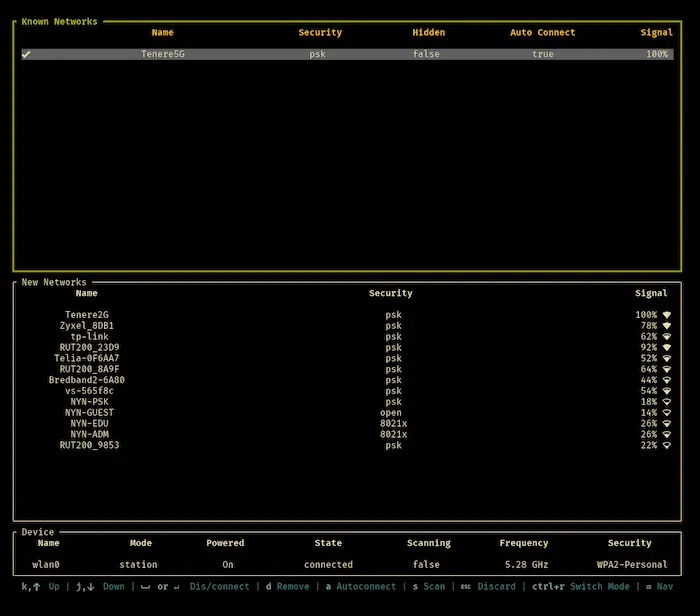Screen dimensions: 700x616
Task: Click the signal icon for Tenere2G
Action: (667, 315)
